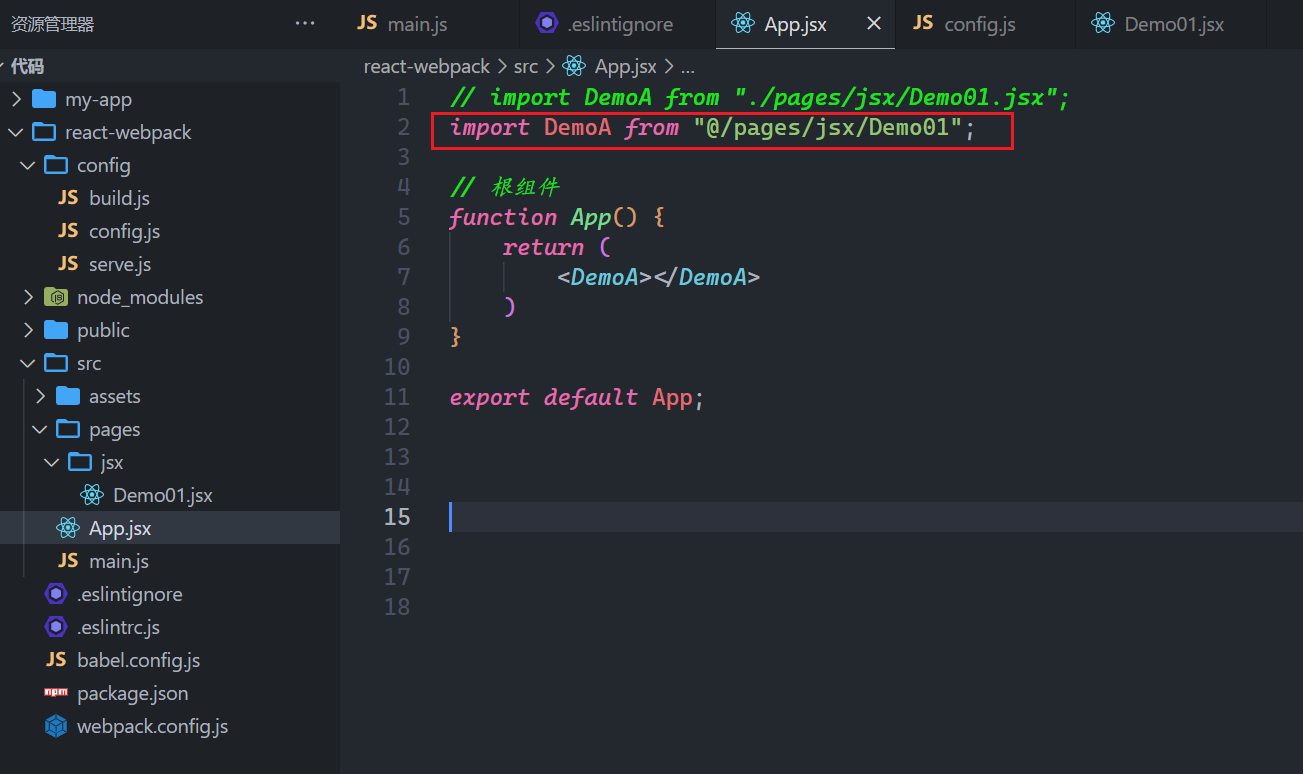Screen dimensions: 1303x774
Task: Click the pages folder icon
Action: point(68,429)
